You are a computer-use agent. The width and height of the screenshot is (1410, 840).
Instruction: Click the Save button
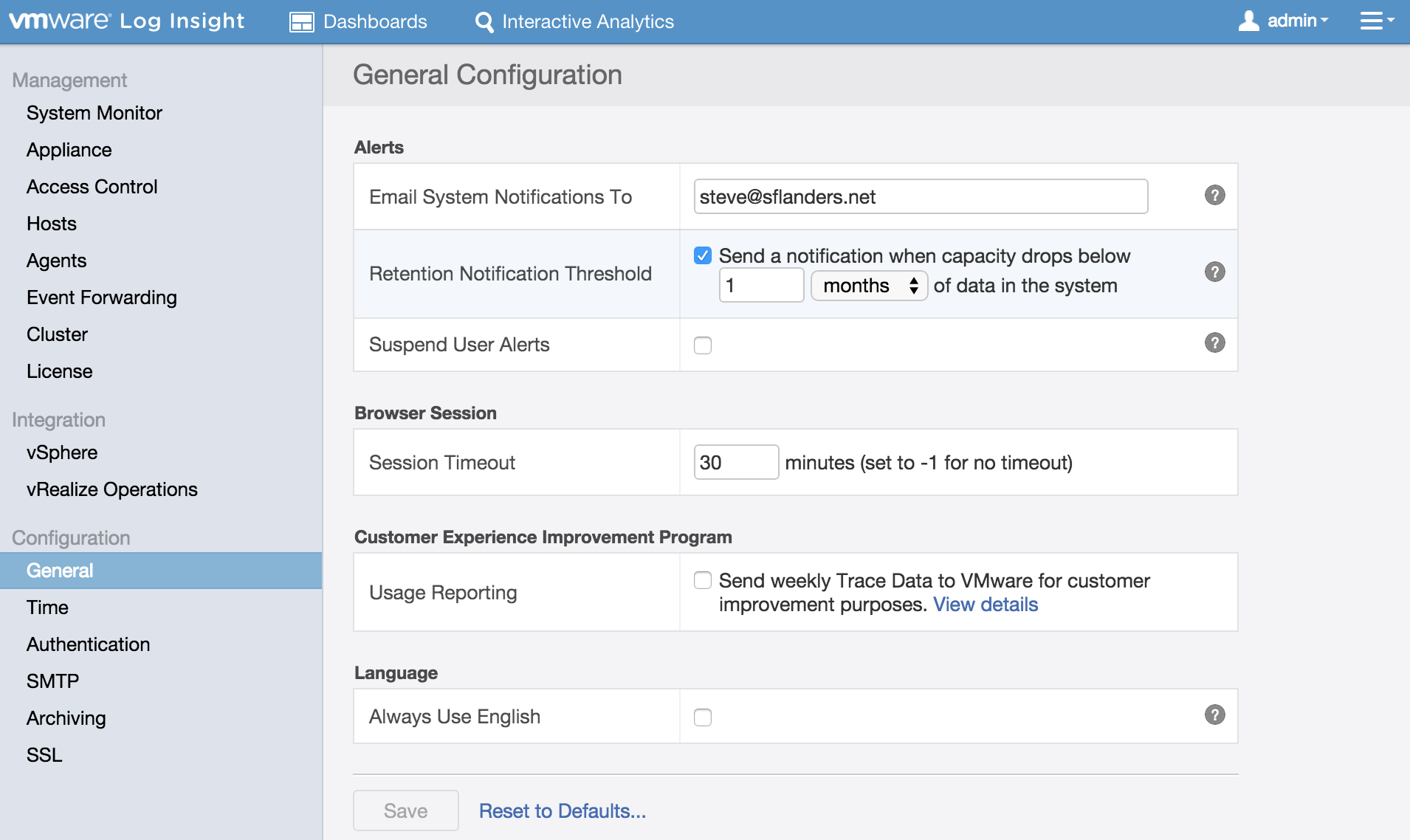click(405, 810)
